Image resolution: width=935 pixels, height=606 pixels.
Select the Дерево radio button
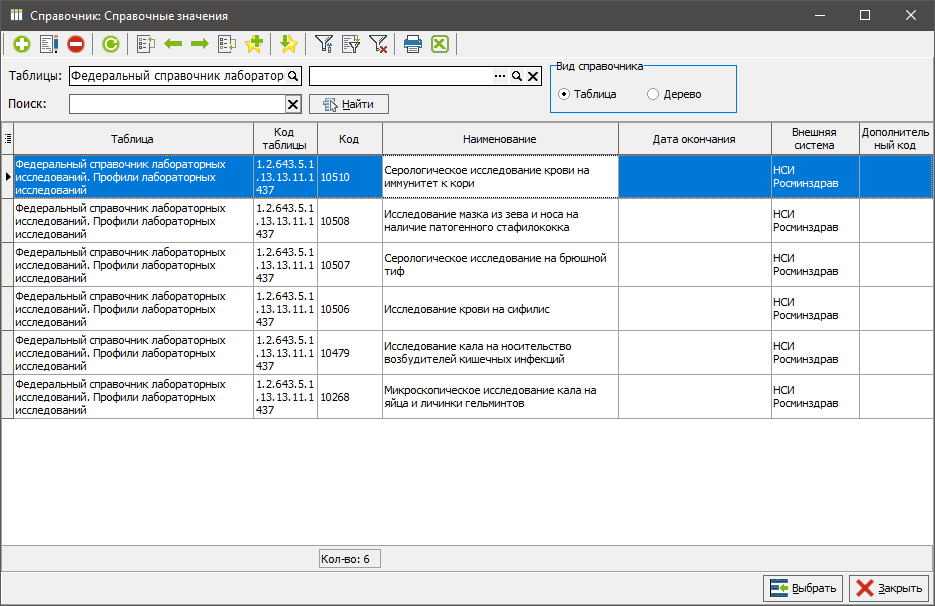tap(653, 94)
